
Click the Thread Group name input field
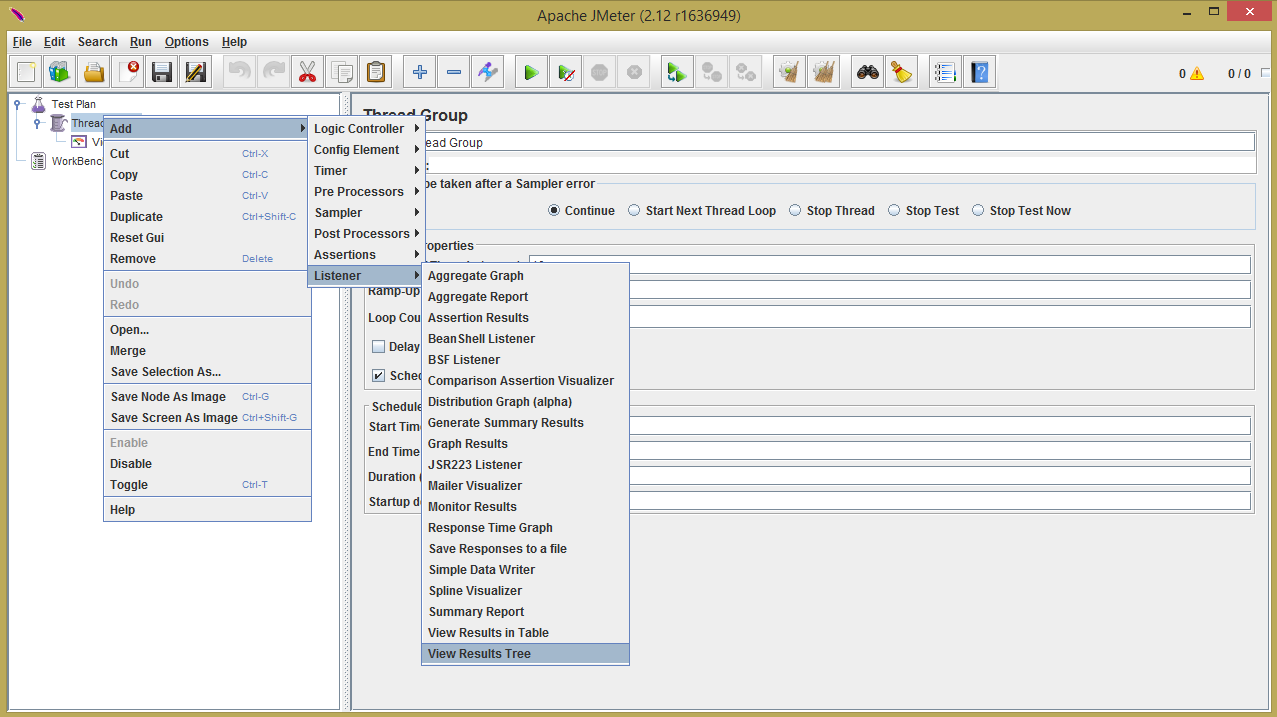coord(840,143)
